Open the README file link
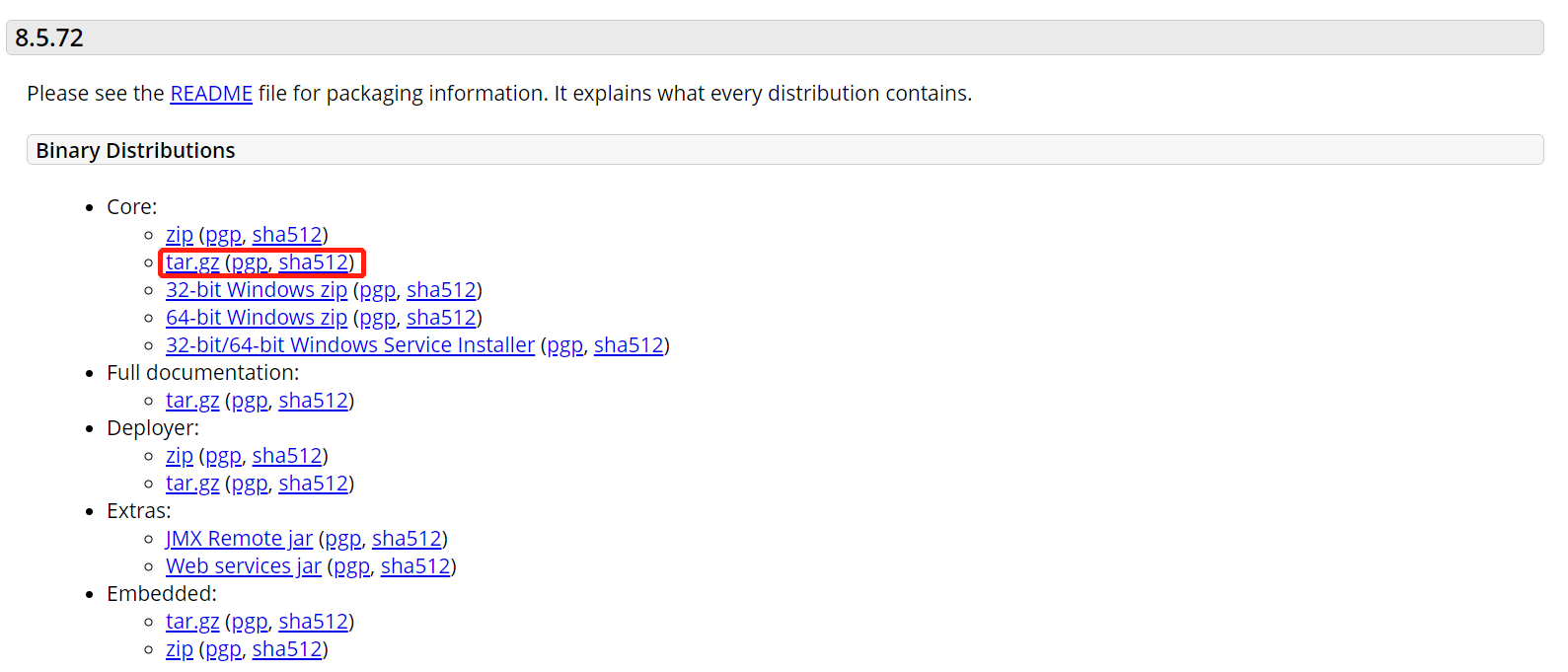Screen dimensions: 1568x672 click(x=211, y=94)
